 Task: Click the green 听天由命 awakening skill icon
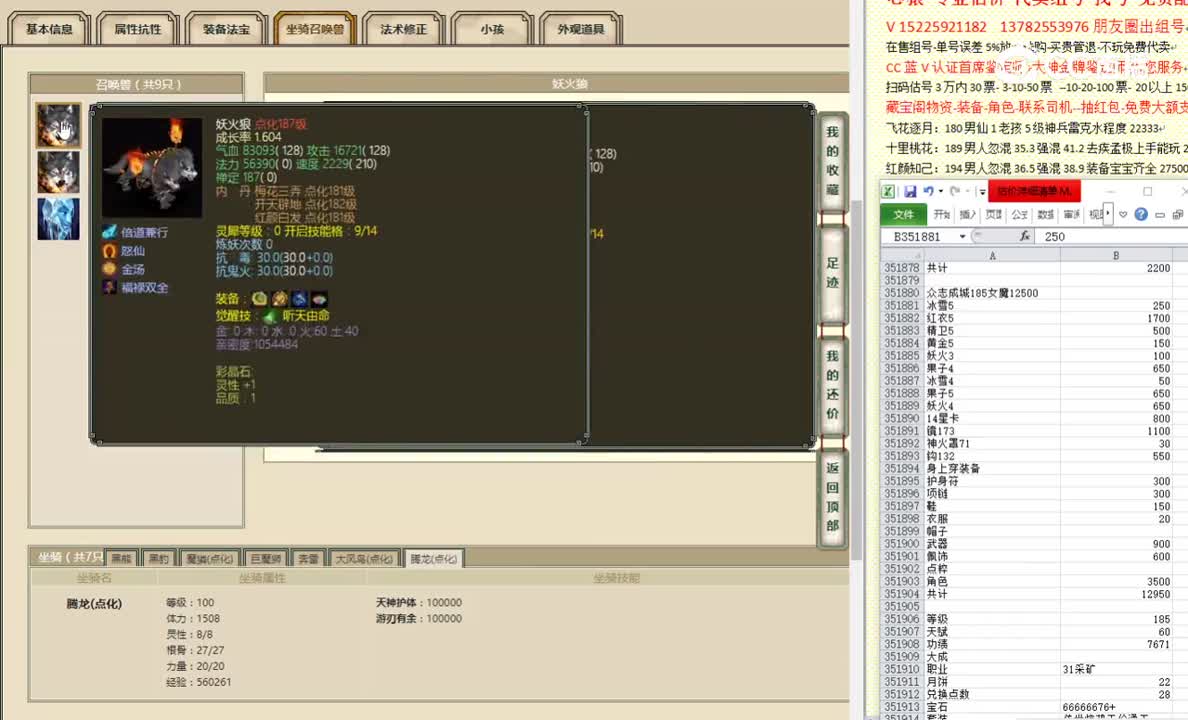[270, 316]
